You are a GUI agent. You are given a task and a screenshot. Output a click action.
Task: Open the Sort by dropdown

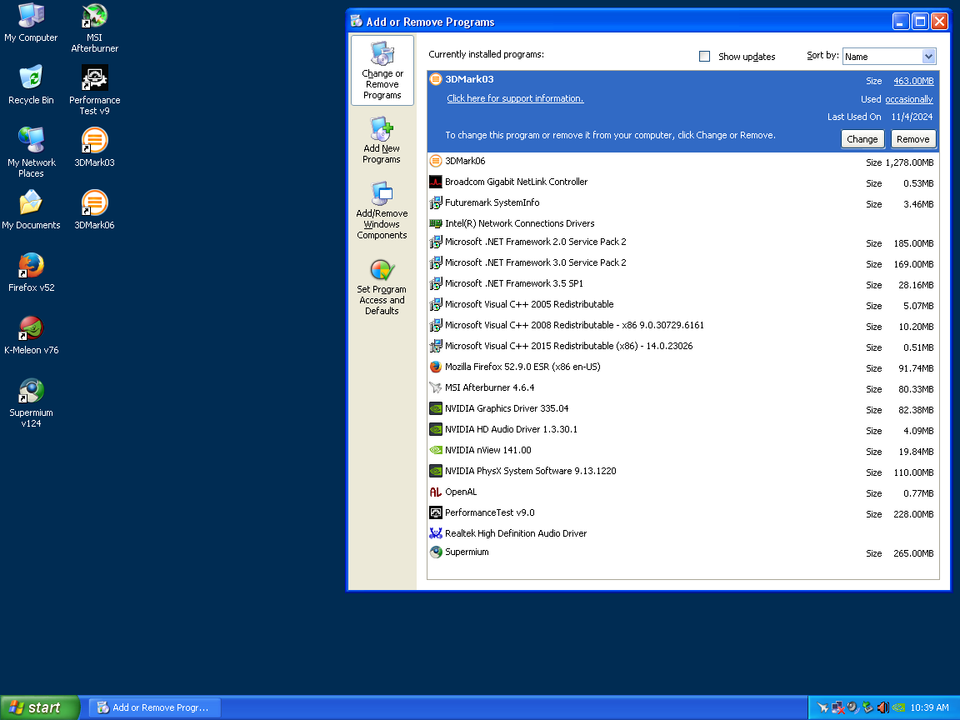click(888, 56)
